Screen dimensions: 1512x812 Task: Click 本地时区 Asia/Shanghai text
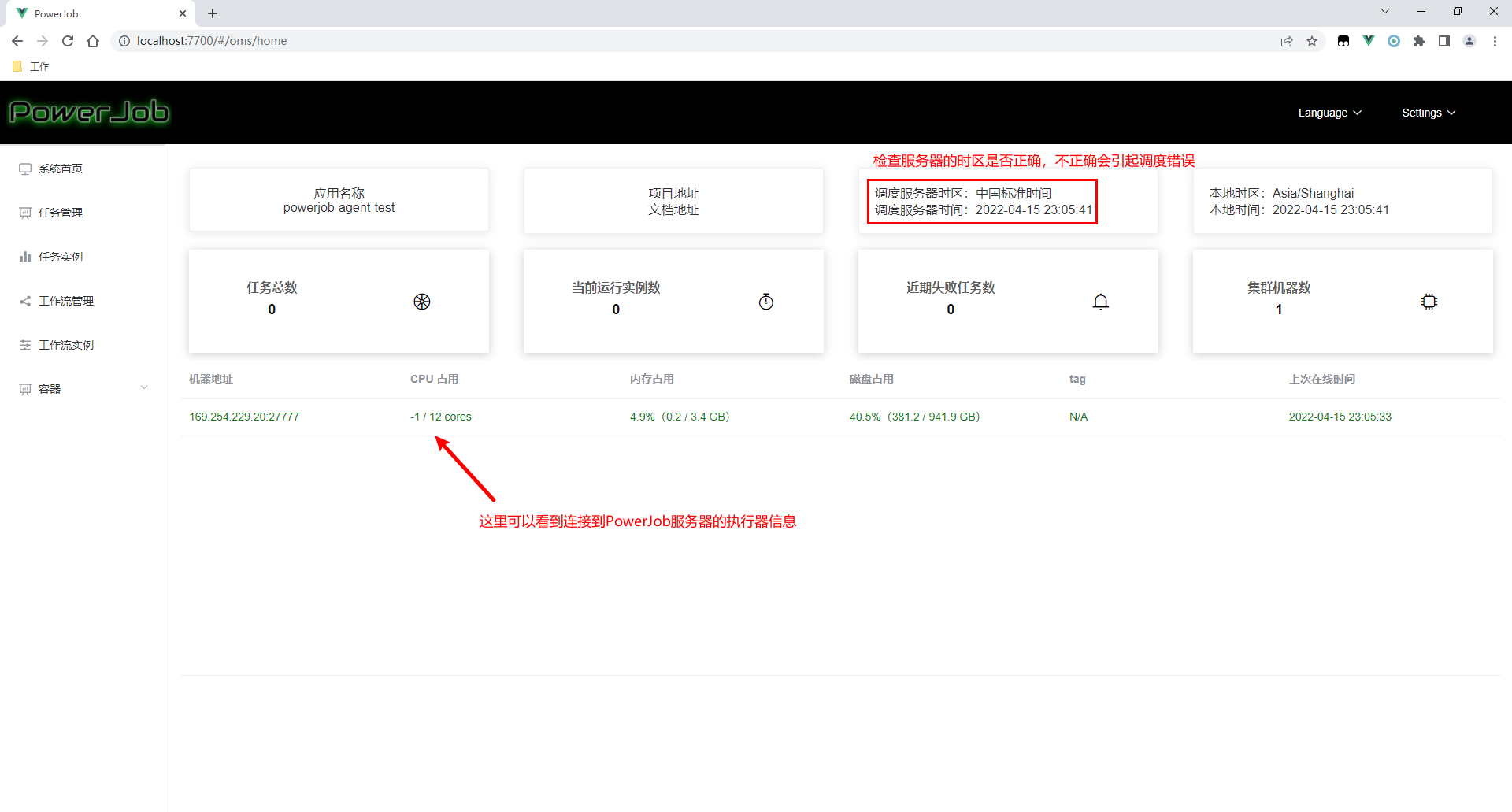coord(1282,193)
